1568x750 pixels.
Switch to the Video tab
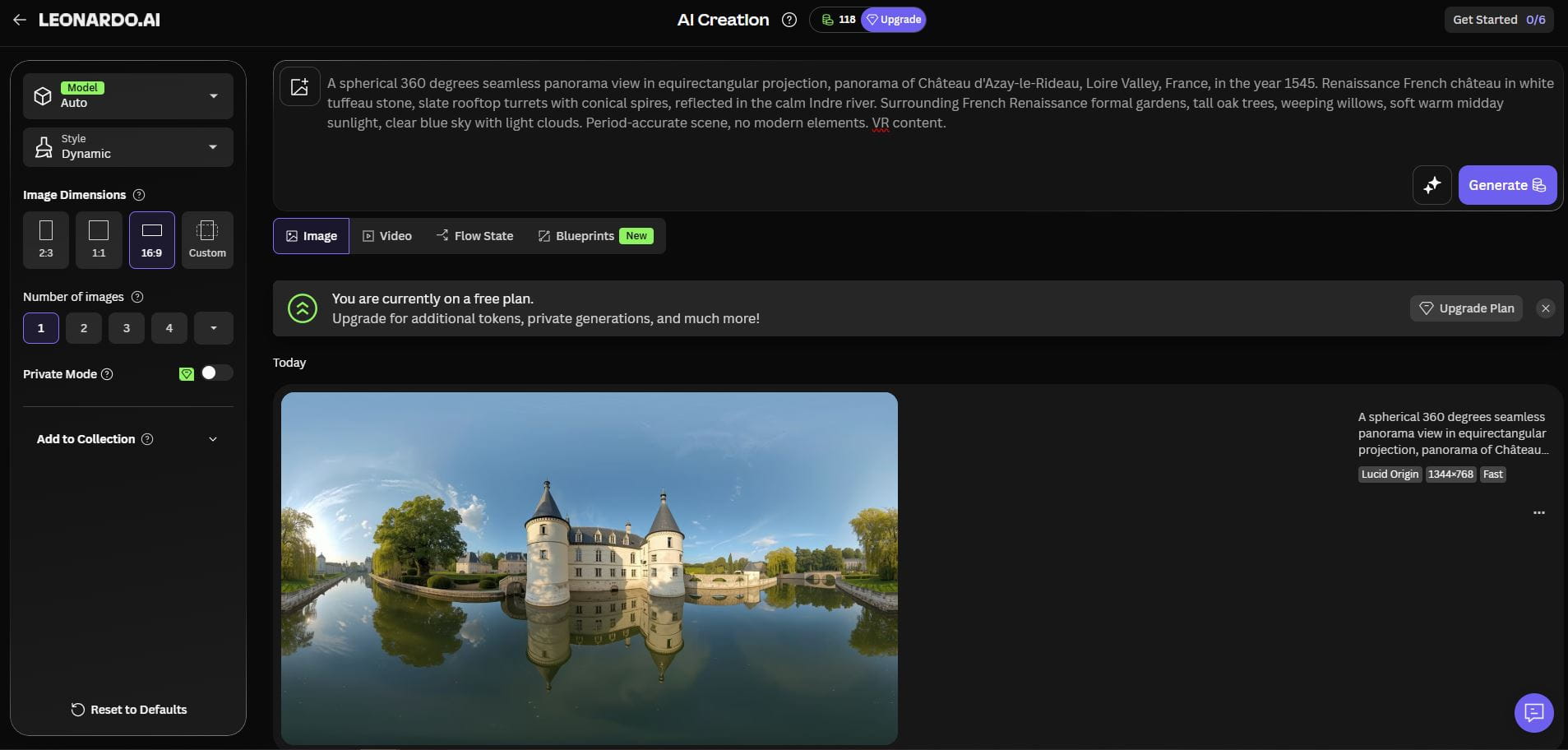tap(387, 236)
